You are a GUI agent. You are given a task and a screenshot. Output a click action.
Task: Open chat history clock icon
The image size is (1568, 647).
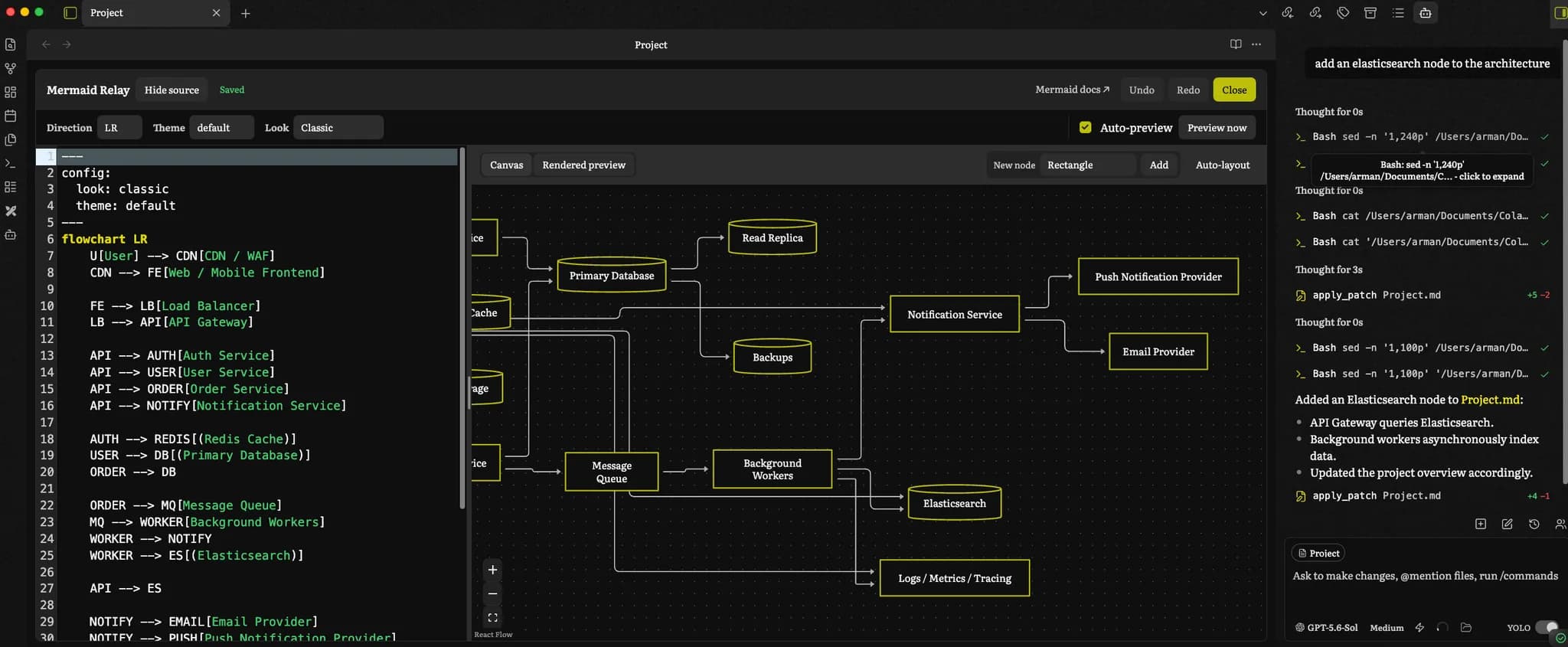point(1534,524)
